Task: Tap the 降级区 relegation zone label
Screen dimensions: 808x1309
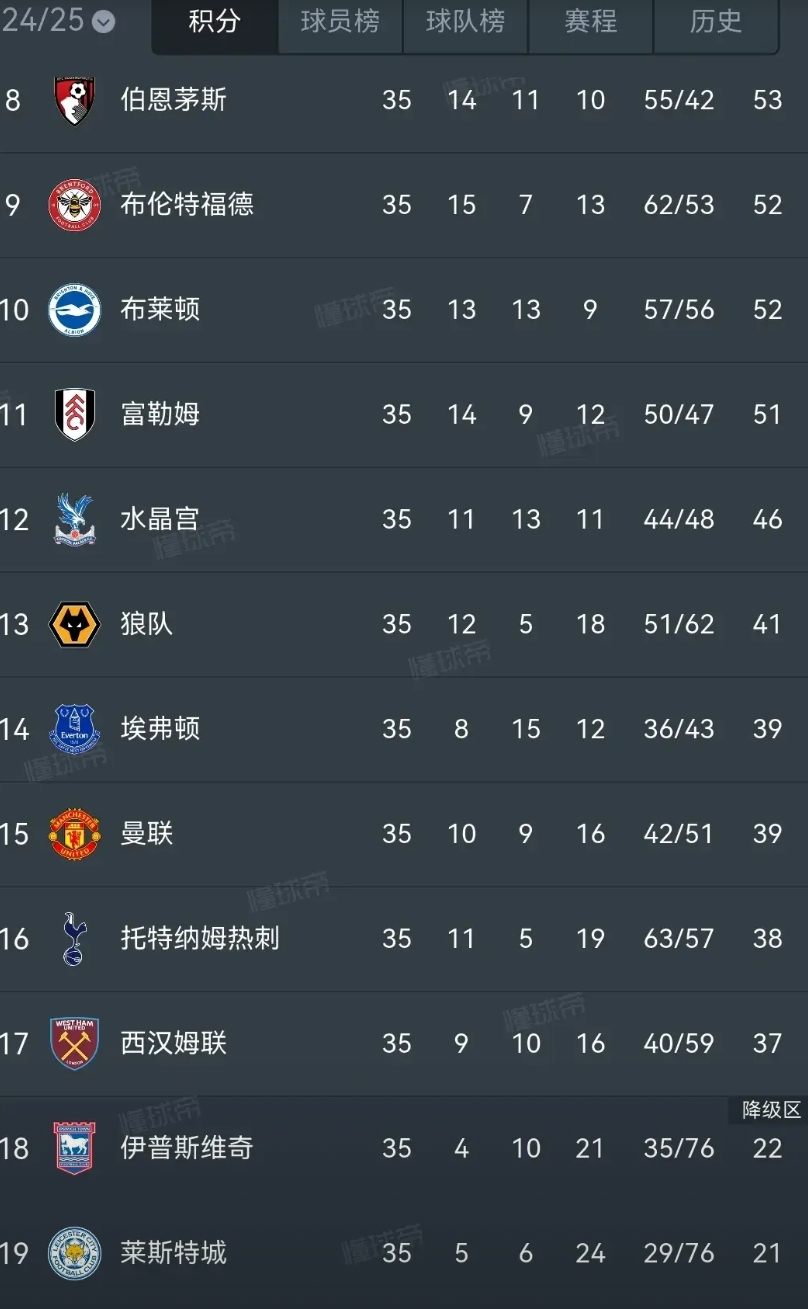Action: 771,1109
